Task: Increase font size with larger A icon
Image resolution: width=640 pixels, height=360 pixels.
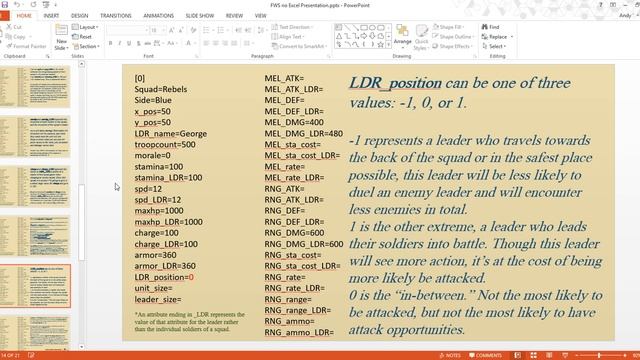Action: click(x=172, y=30)
